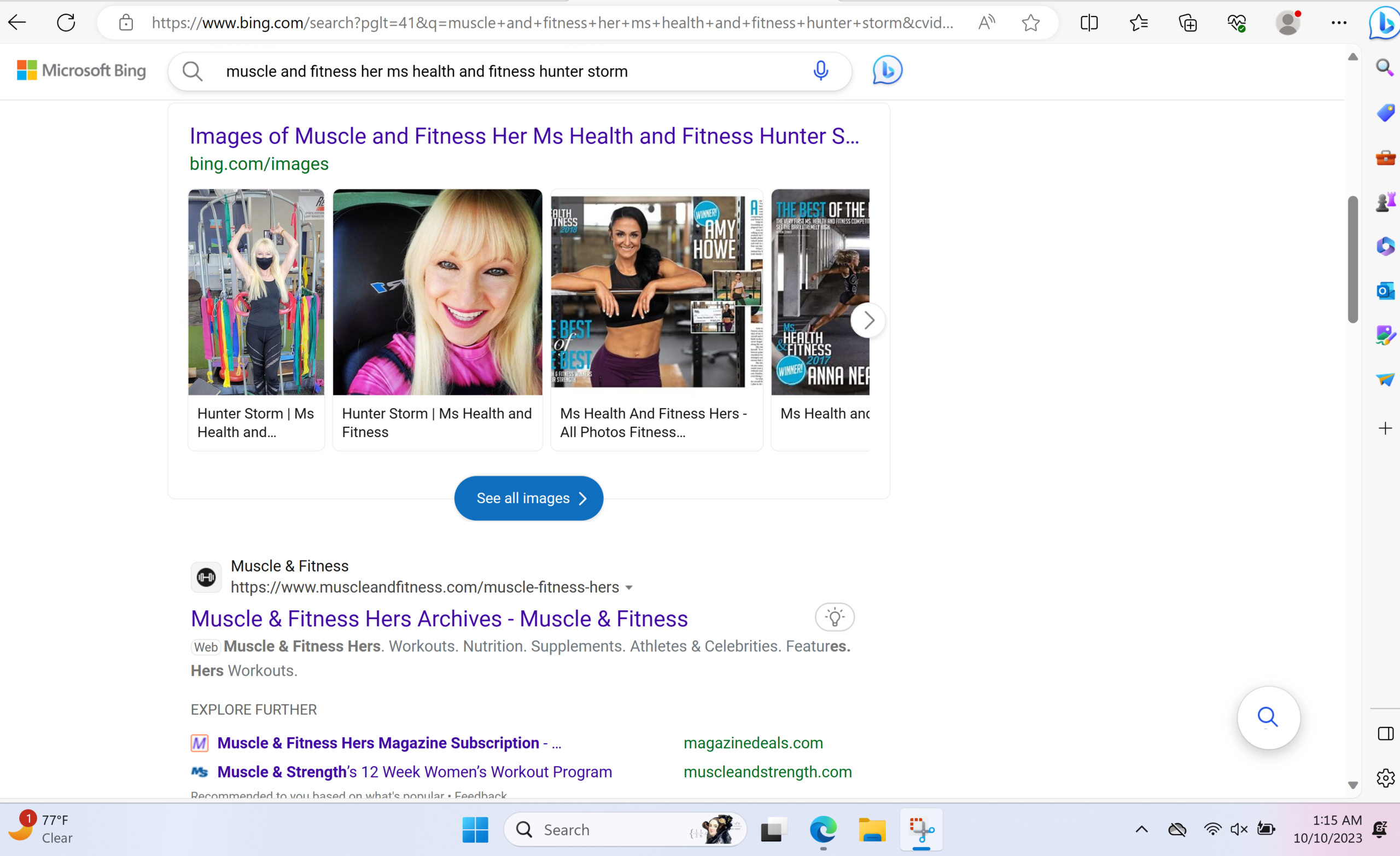Image resolution: width=1400 pixels, height=856 pixels.
Task: Show hidden tray icons chevron
Action: point(1141,830)
